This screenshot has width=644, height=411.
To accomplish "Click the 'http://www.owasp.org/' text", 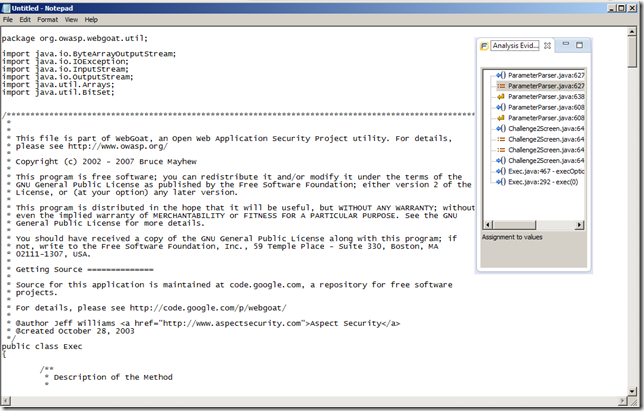I will click(117, 146).
